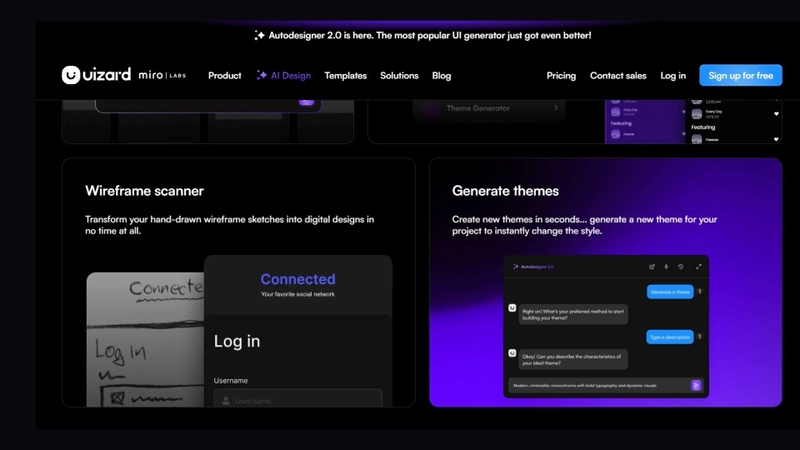Click sparkle icon in announcement banner

(x=259, y=35)
